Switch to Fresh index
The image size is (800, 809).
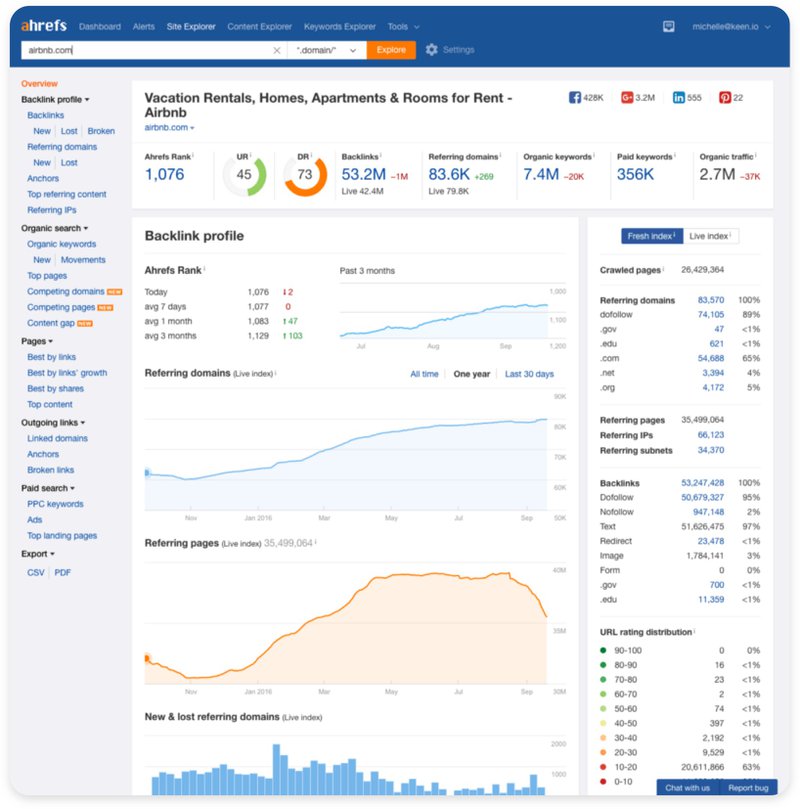tap(651, 236)
